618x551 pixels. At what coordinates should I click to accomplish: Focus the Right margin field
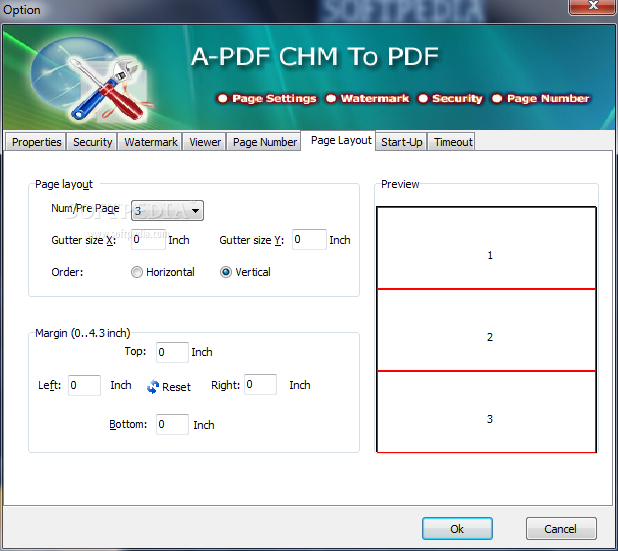tap(260, 384)
